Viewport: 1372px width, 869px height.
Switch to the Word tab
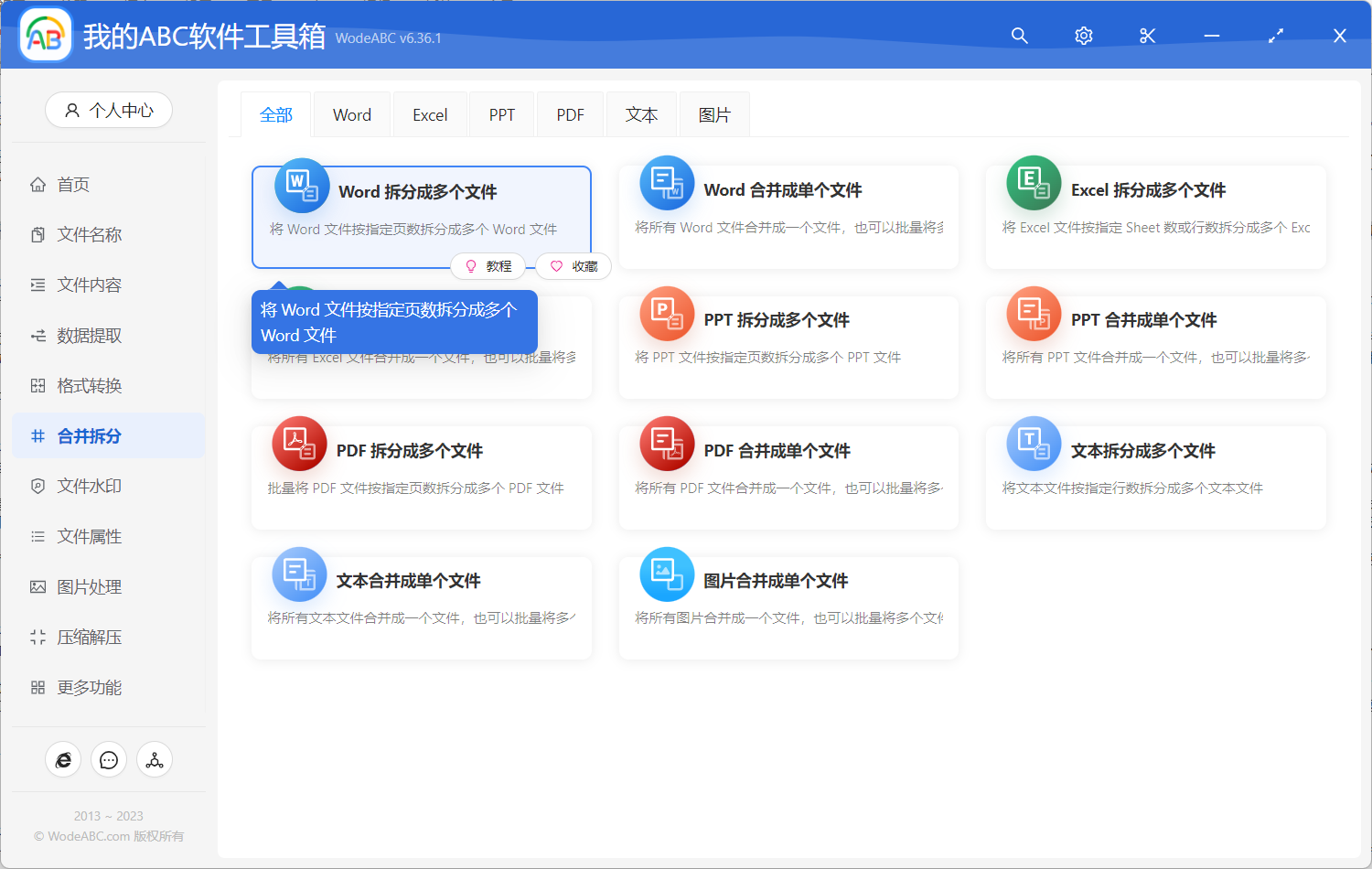[351, 113]
